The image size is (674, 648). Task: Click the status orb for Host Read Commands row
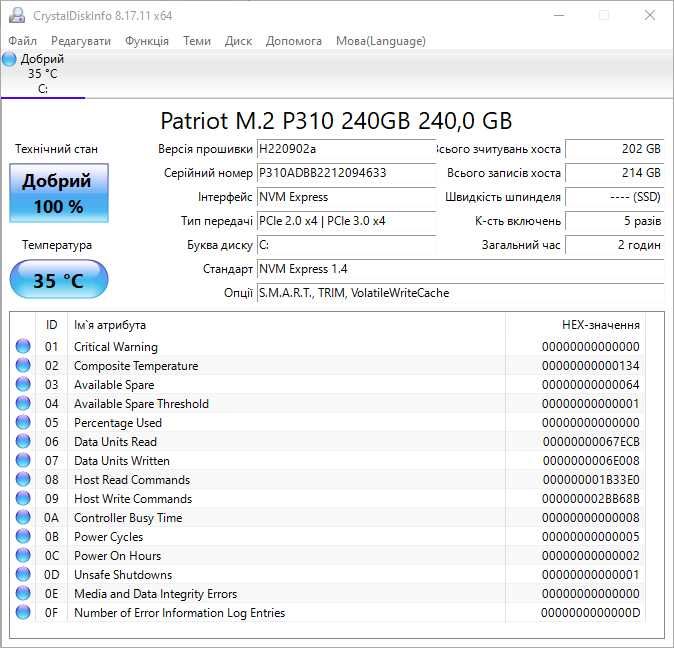pyautogui.click(x=23, y=479)
